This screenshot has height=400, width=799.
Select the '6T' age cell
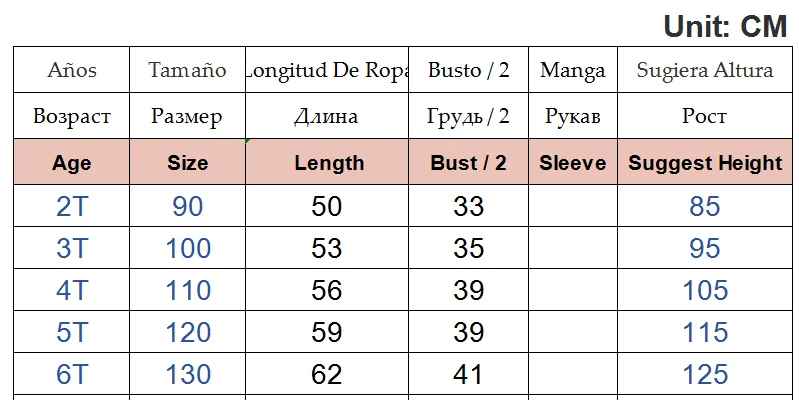pos(71,375)
